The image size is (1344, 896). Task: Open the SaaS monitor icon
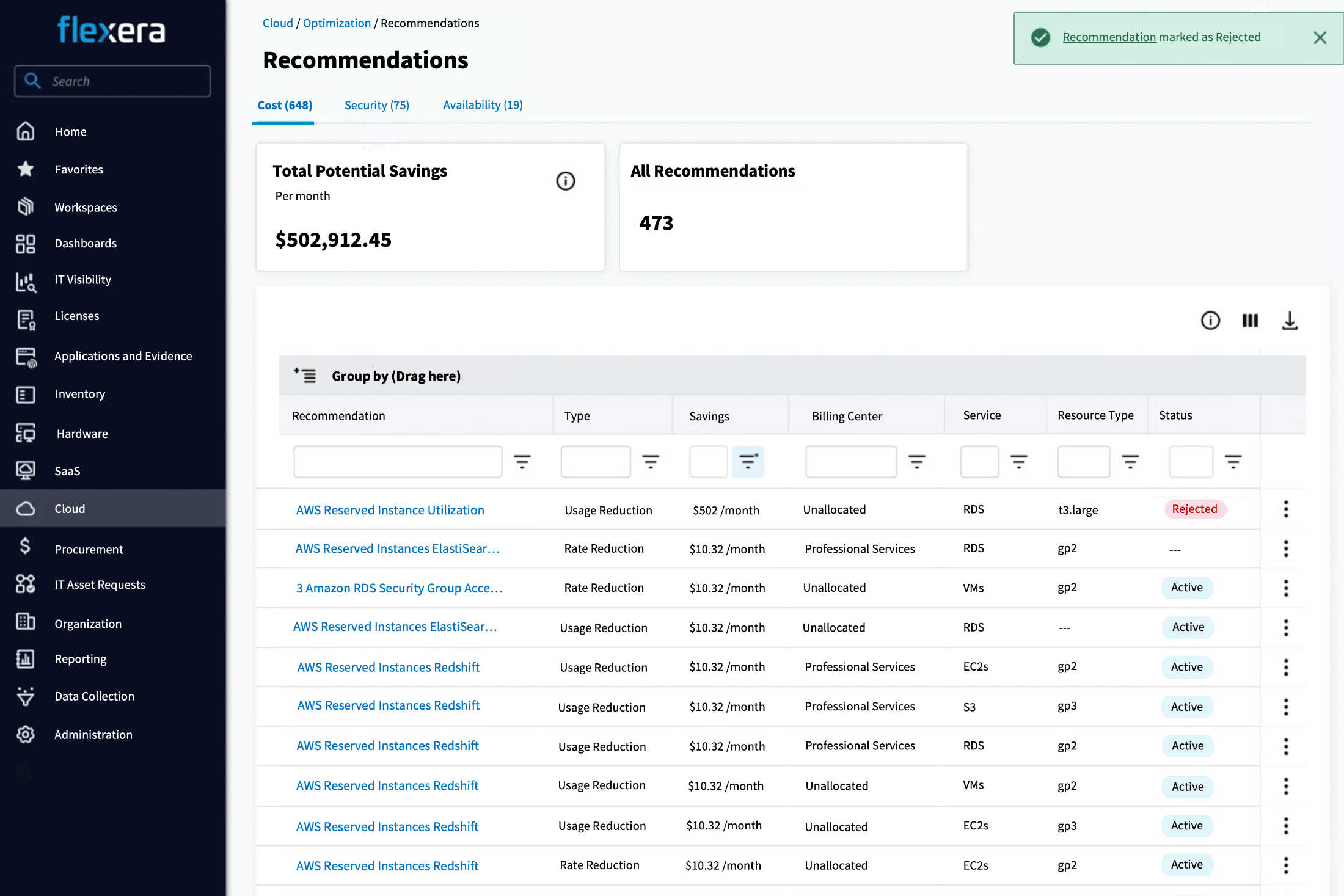(x=26, y=470)
